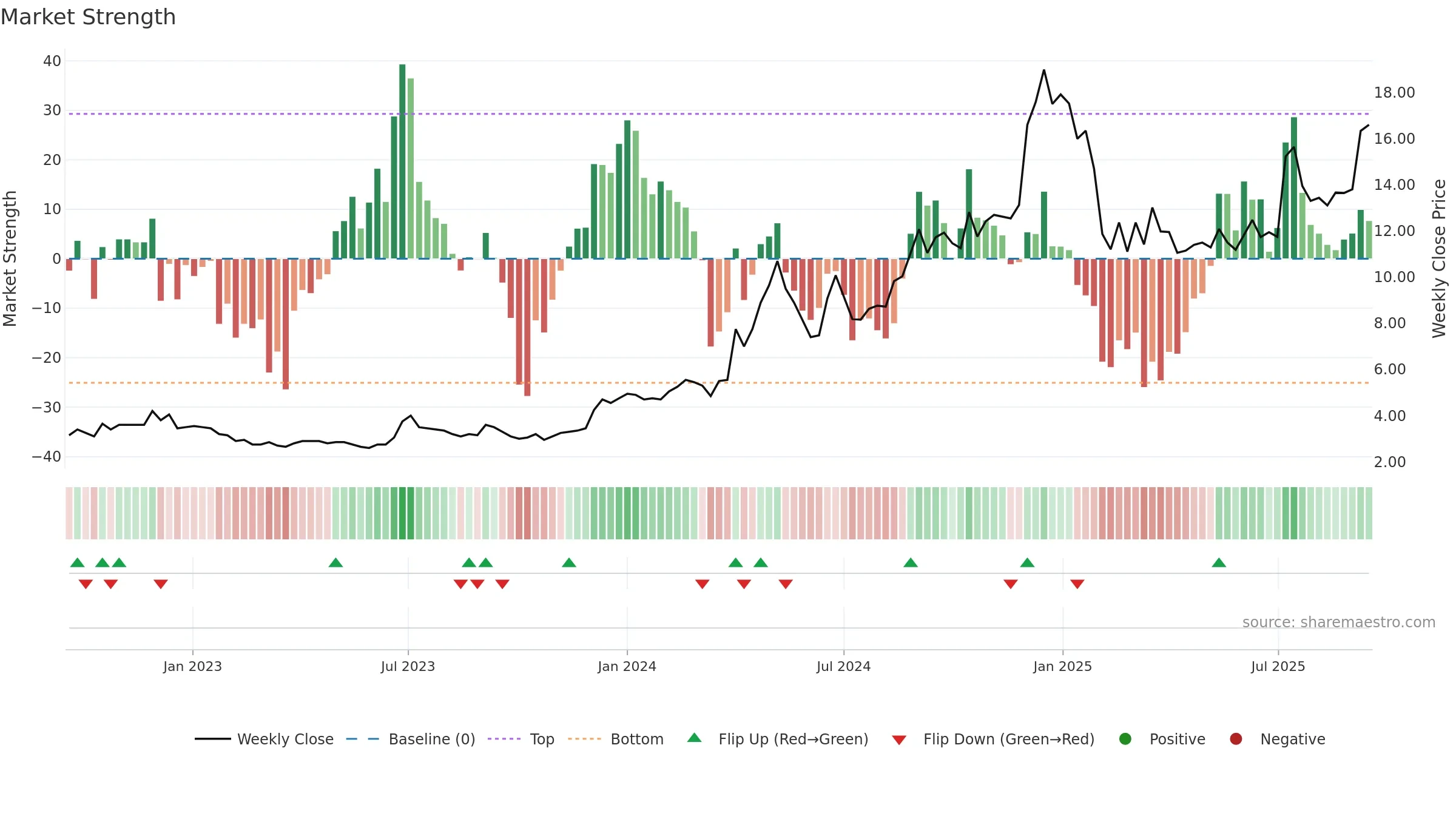Click the darkest green heat strip cell near Jul 2023
Screen dimensions: 1456x819
tap(402, 513)
